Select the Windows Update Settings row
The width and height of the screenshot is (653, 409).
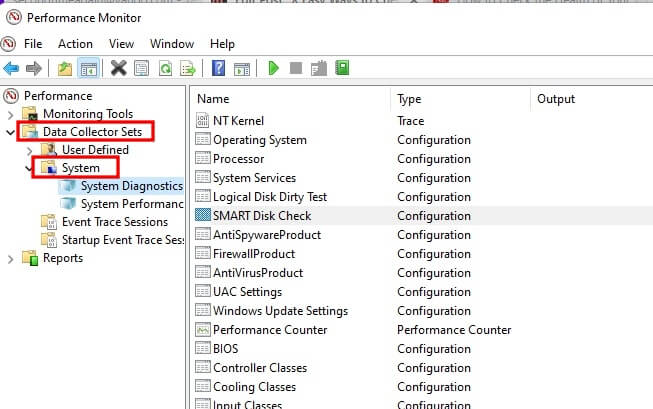(421, 311)
